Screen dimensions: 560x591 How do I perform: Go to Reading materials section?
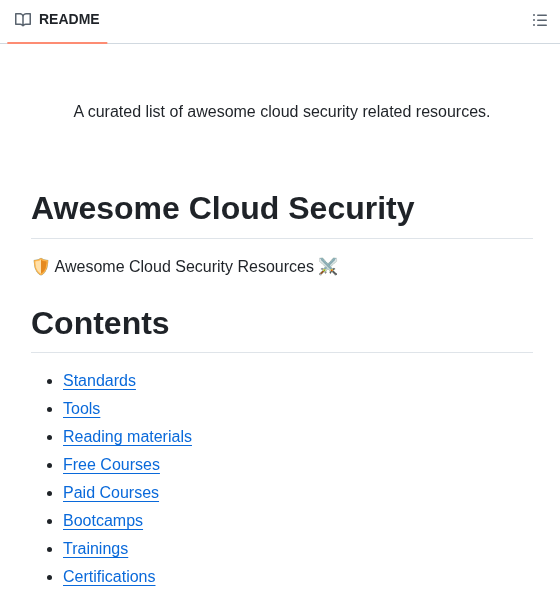pyautogui.click(x=127, y=436)
